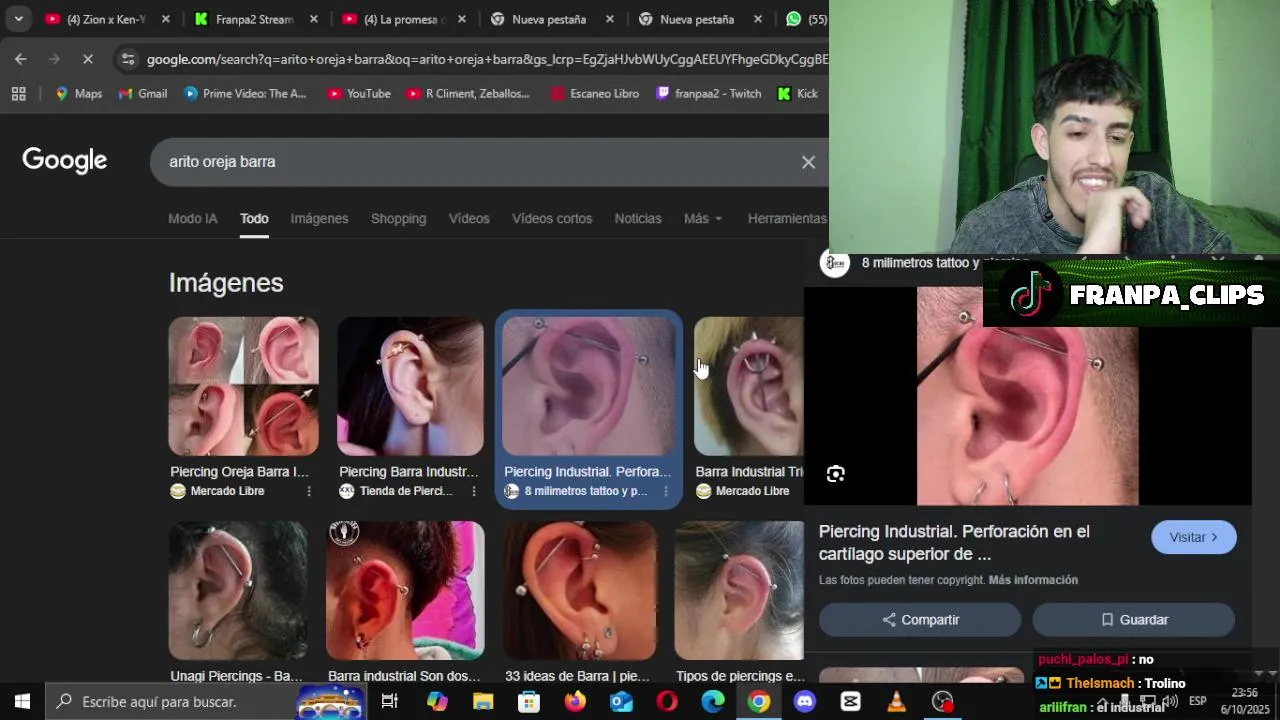Select the Imágenes search tab
Screen dimensions: 1280x720
tap(319, 218)
